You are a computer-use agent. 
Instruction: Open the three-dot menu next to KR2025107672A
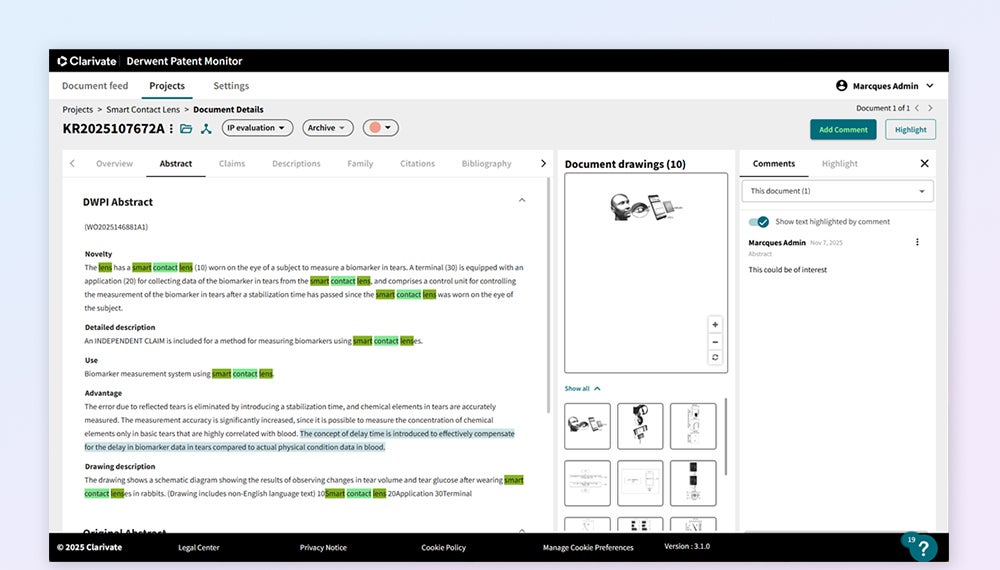[171, 128]
